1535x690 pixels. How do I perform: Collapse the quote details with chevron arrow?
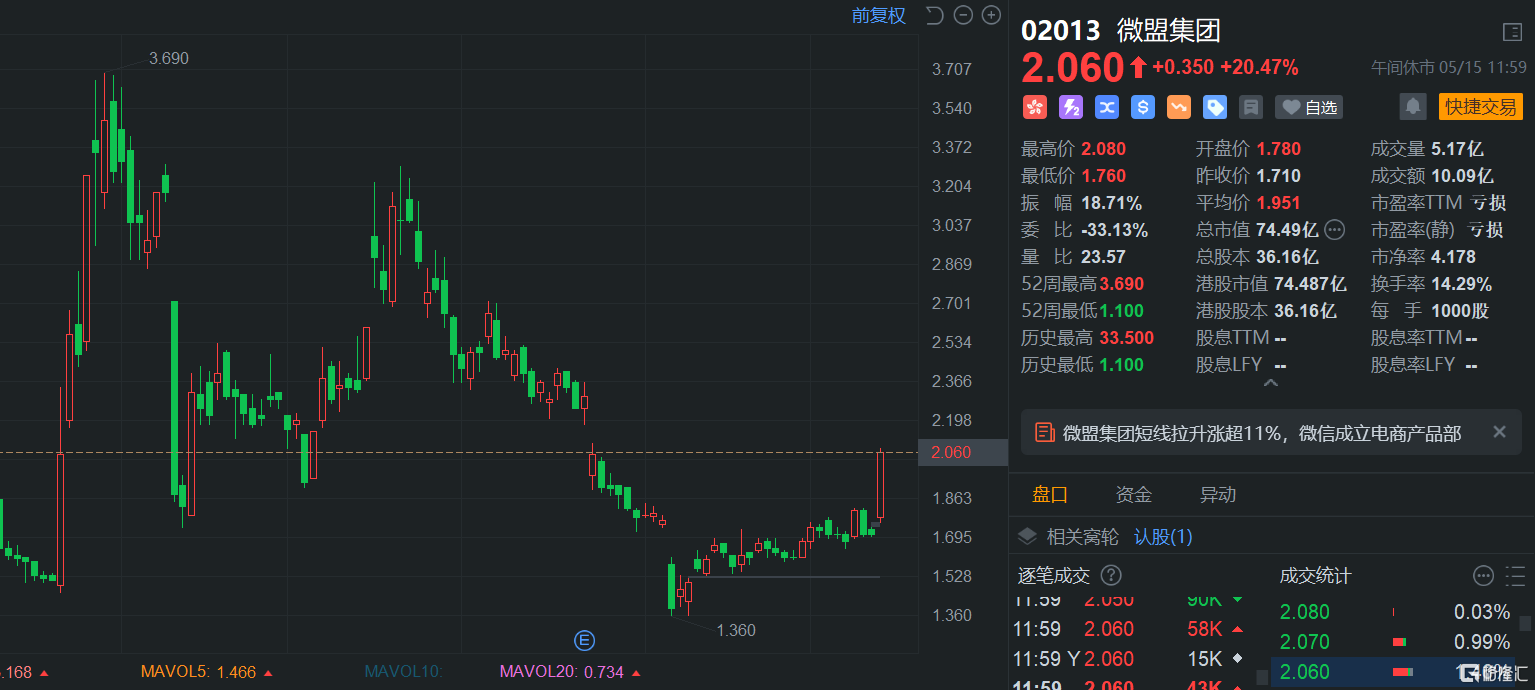[1270, 383]
